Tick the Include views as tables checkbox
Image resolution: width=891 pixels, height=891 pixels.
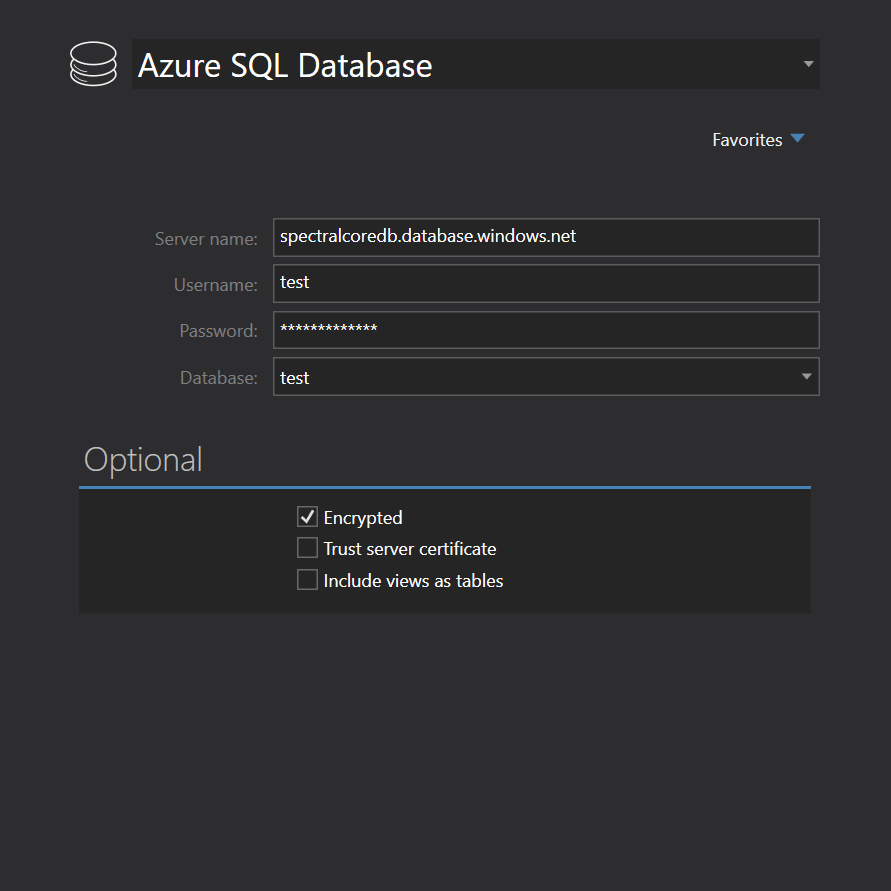tap(307, 580)
